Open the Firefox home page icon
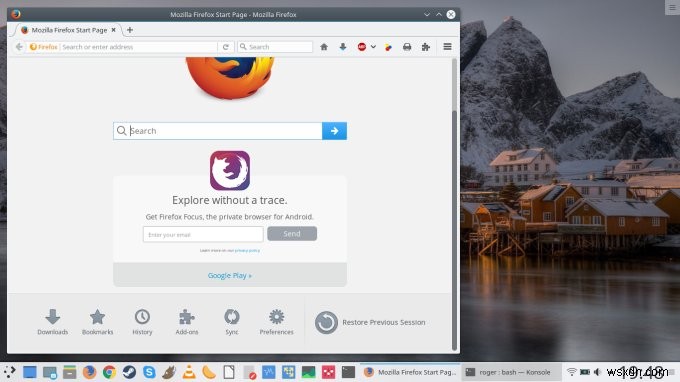 pyautogui.click(x=324, y=47)
